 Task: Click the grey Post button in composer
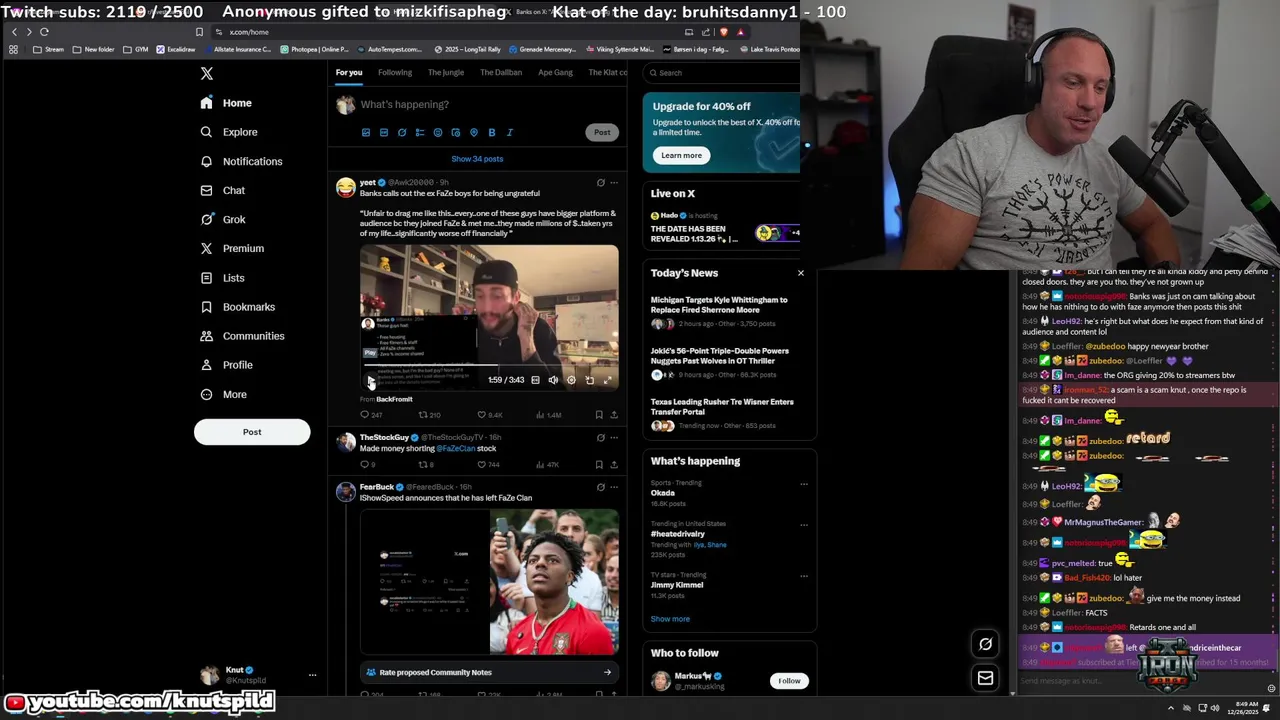602,132
